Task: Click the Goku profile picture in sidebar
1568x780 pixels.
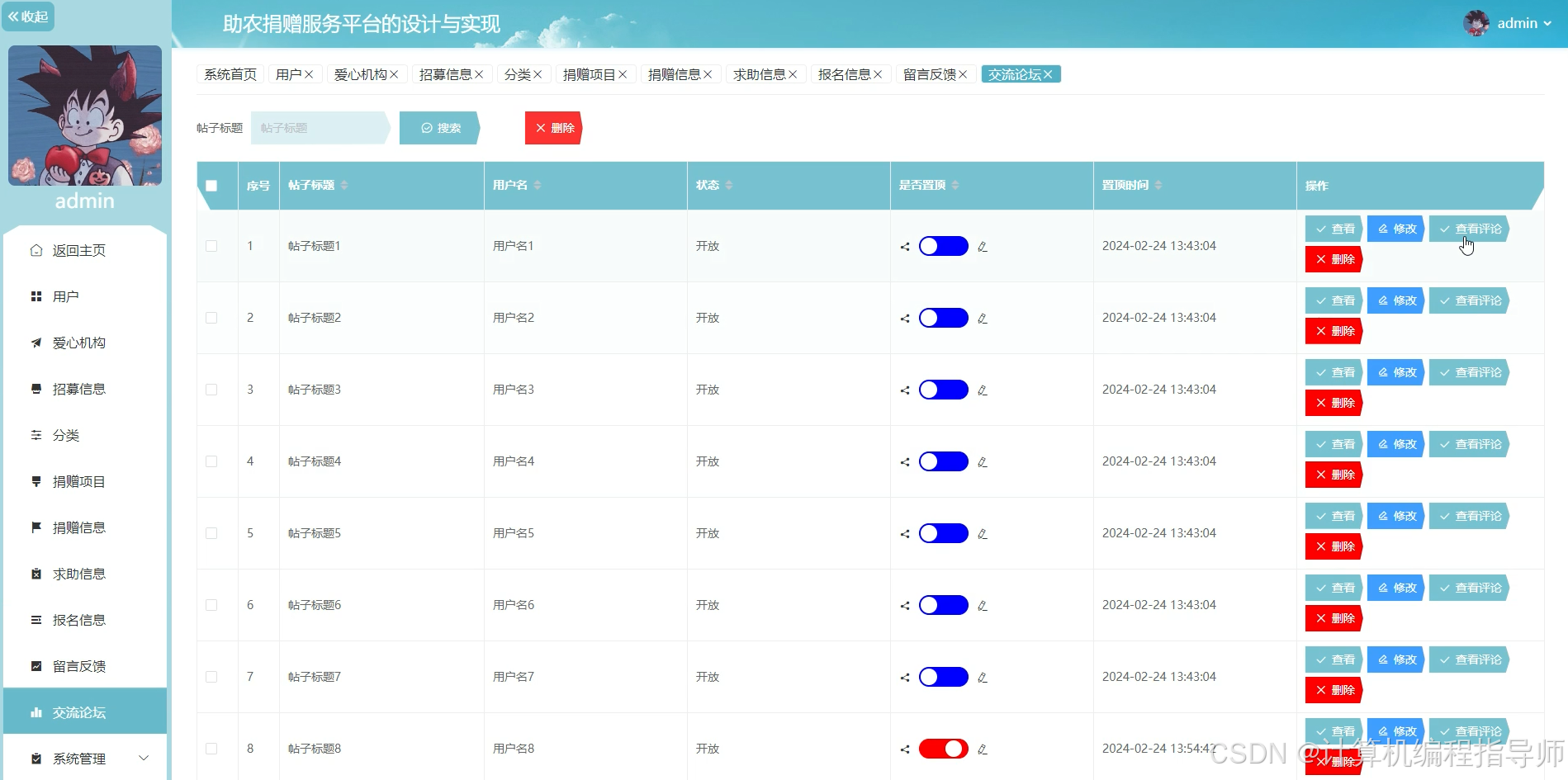Action: pos(85,116)
